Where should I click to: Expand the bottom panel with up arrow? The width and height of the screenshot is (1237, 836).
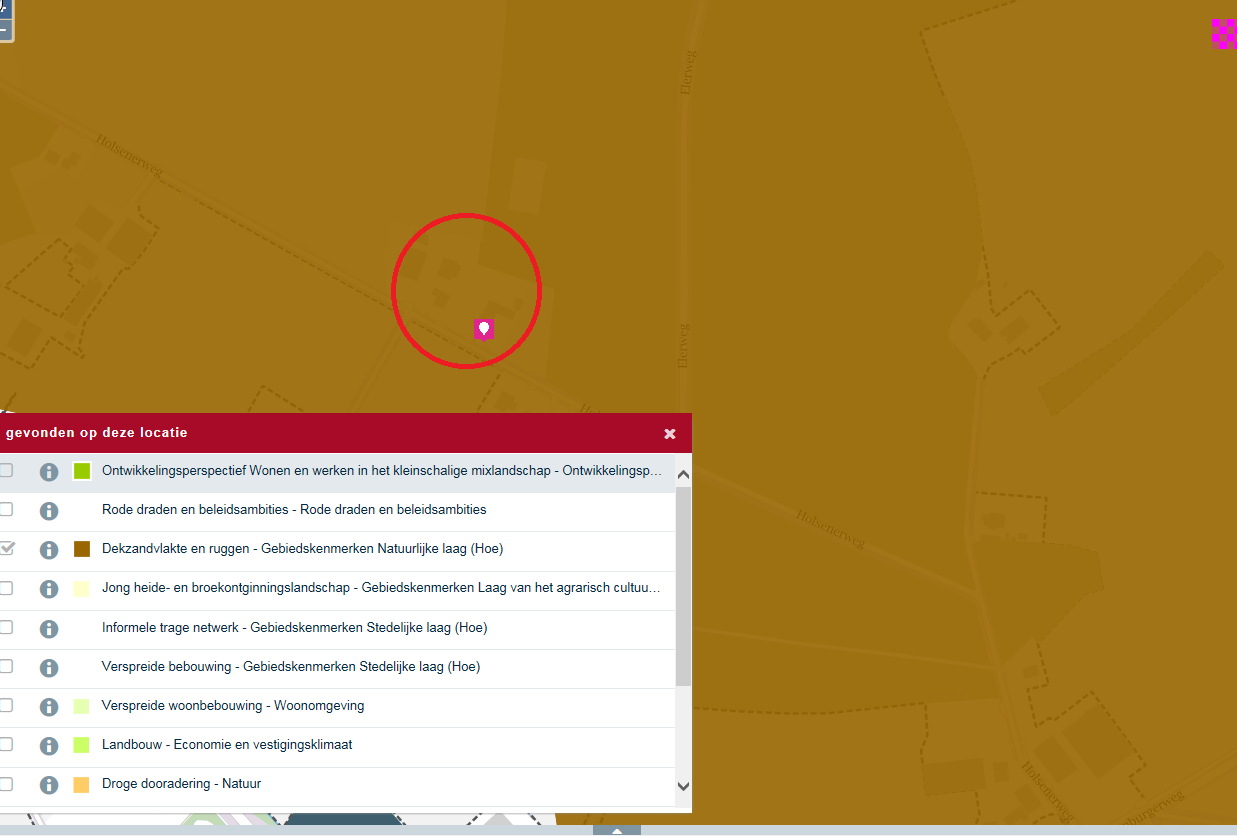pyautogui.click(x=617, y=830)
